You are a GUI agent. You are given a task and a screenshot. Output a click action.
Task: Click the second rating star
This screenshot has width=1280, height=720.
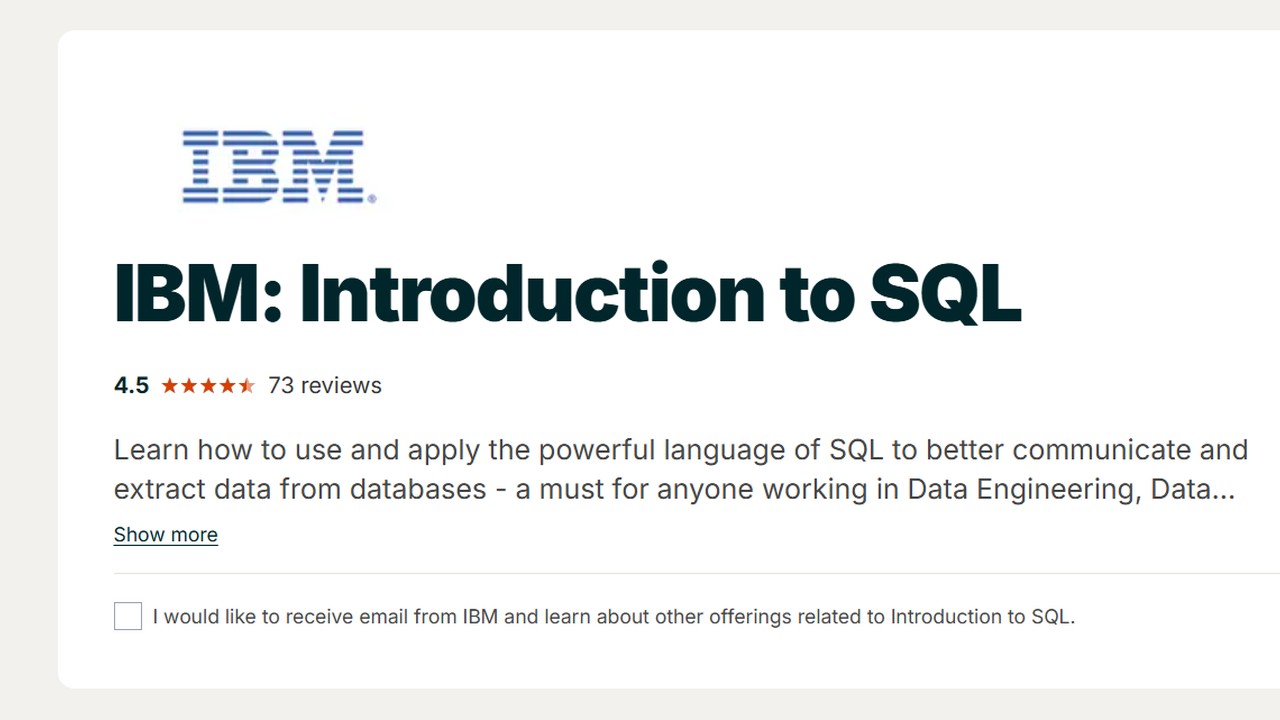coord(189,386)
